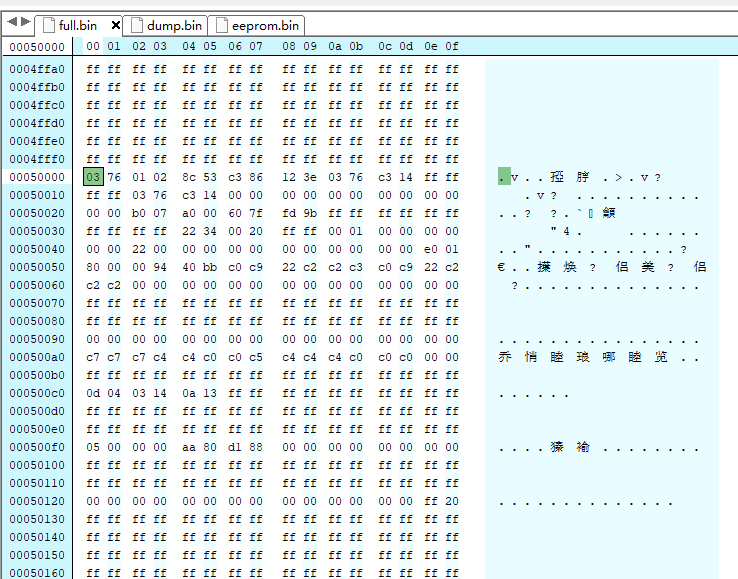Select byte aa in row 000500f0

click(189, 447)
